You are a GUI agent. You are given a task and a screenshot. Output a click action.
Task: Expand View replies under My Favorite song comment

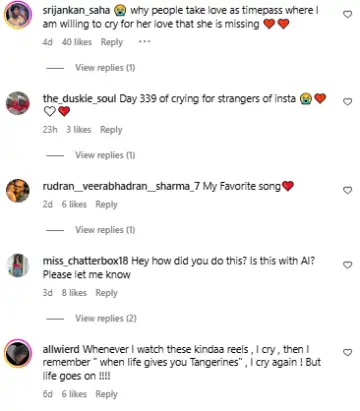click(105, 230)
